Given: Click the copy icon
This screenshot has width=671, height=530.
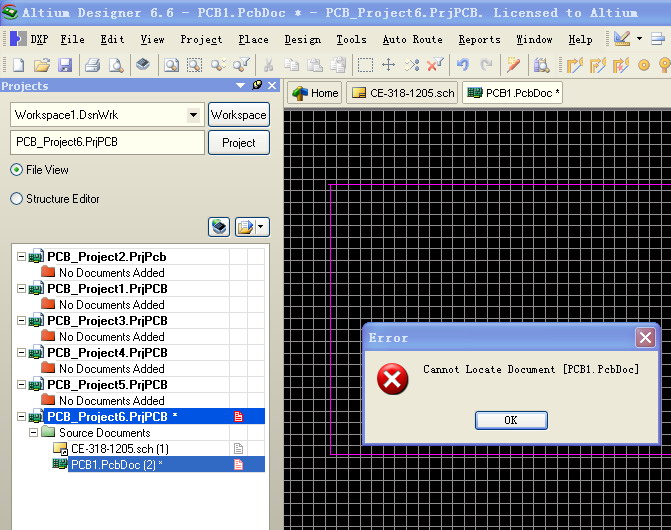Looking at the screenshot, I should (x=292, y=65).
